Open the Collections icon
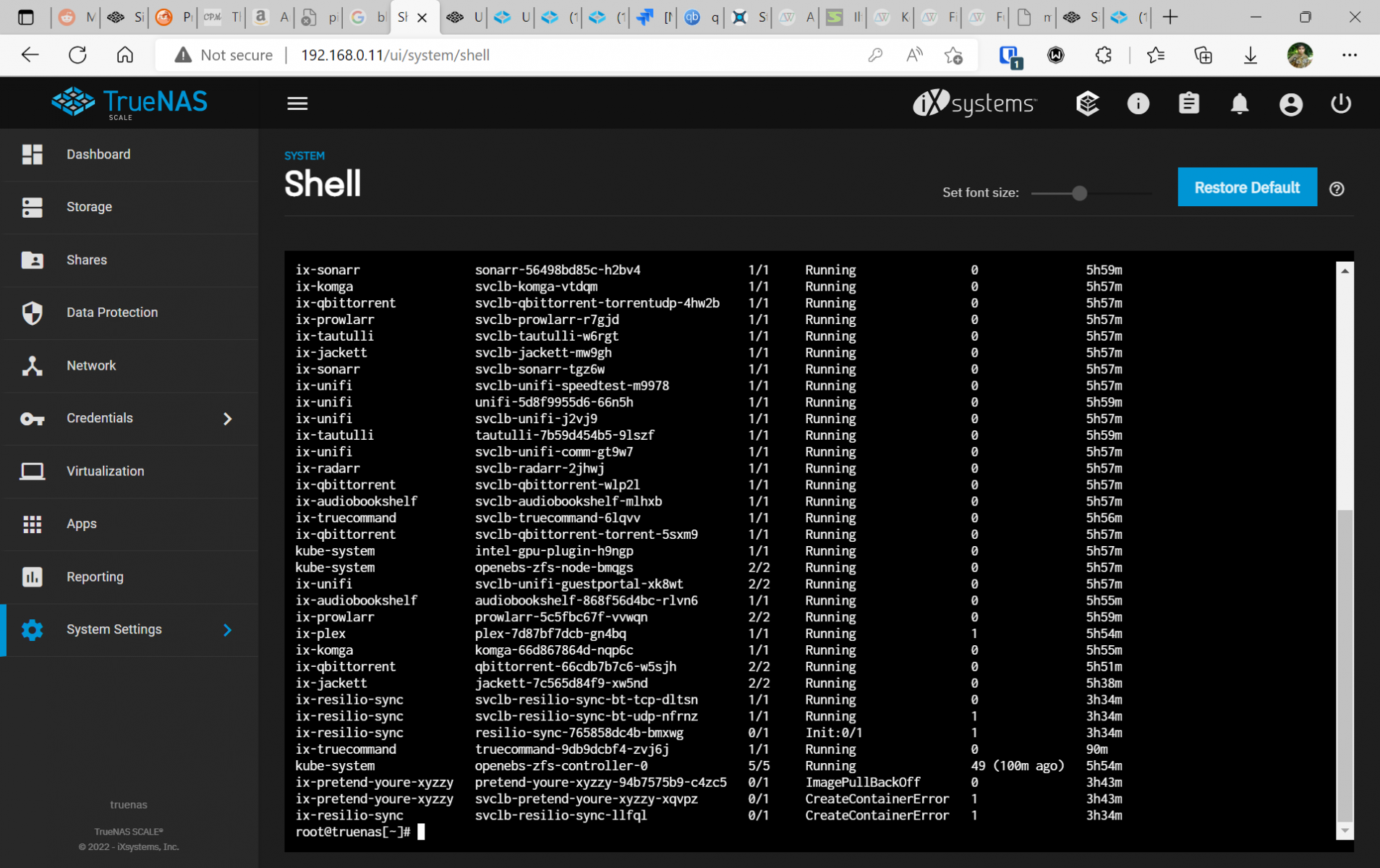This screenshot has height=868, width=1380. (x=1203, y=55)
